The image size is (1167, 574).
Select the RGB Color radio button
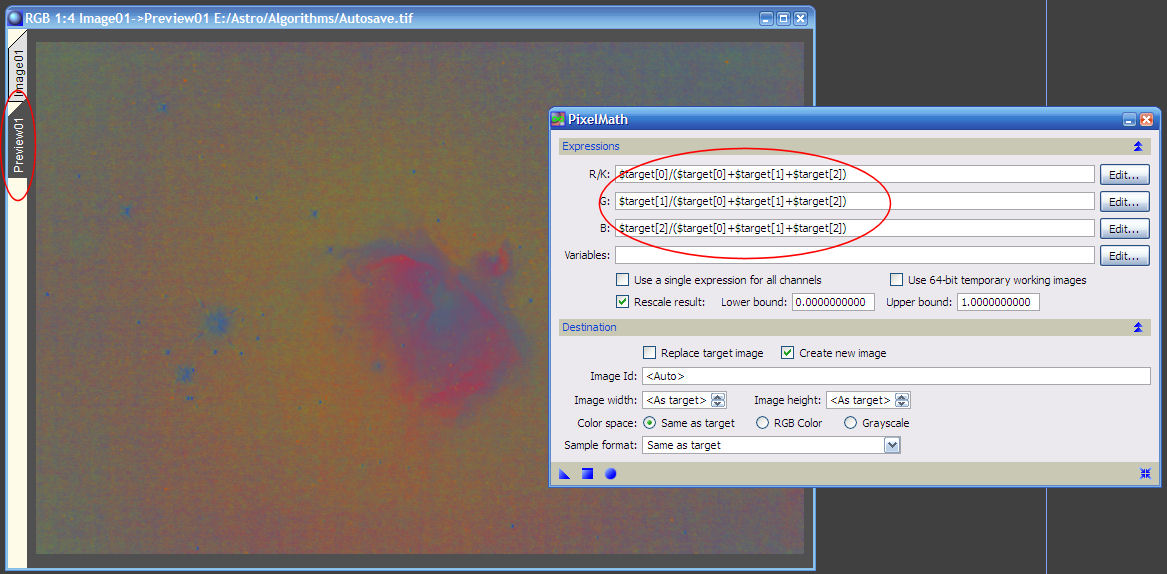pyautogui.click(x=762, y=423)
